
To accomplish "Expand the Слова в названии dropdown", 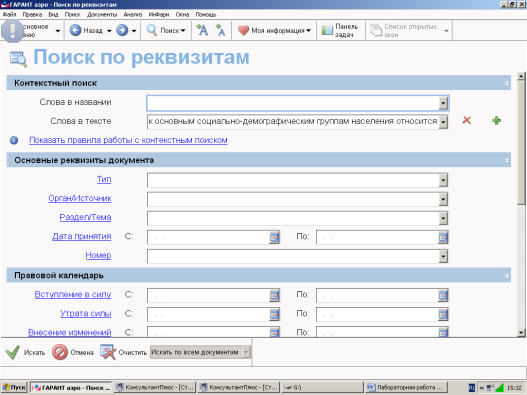I will (x=443, y=103).
